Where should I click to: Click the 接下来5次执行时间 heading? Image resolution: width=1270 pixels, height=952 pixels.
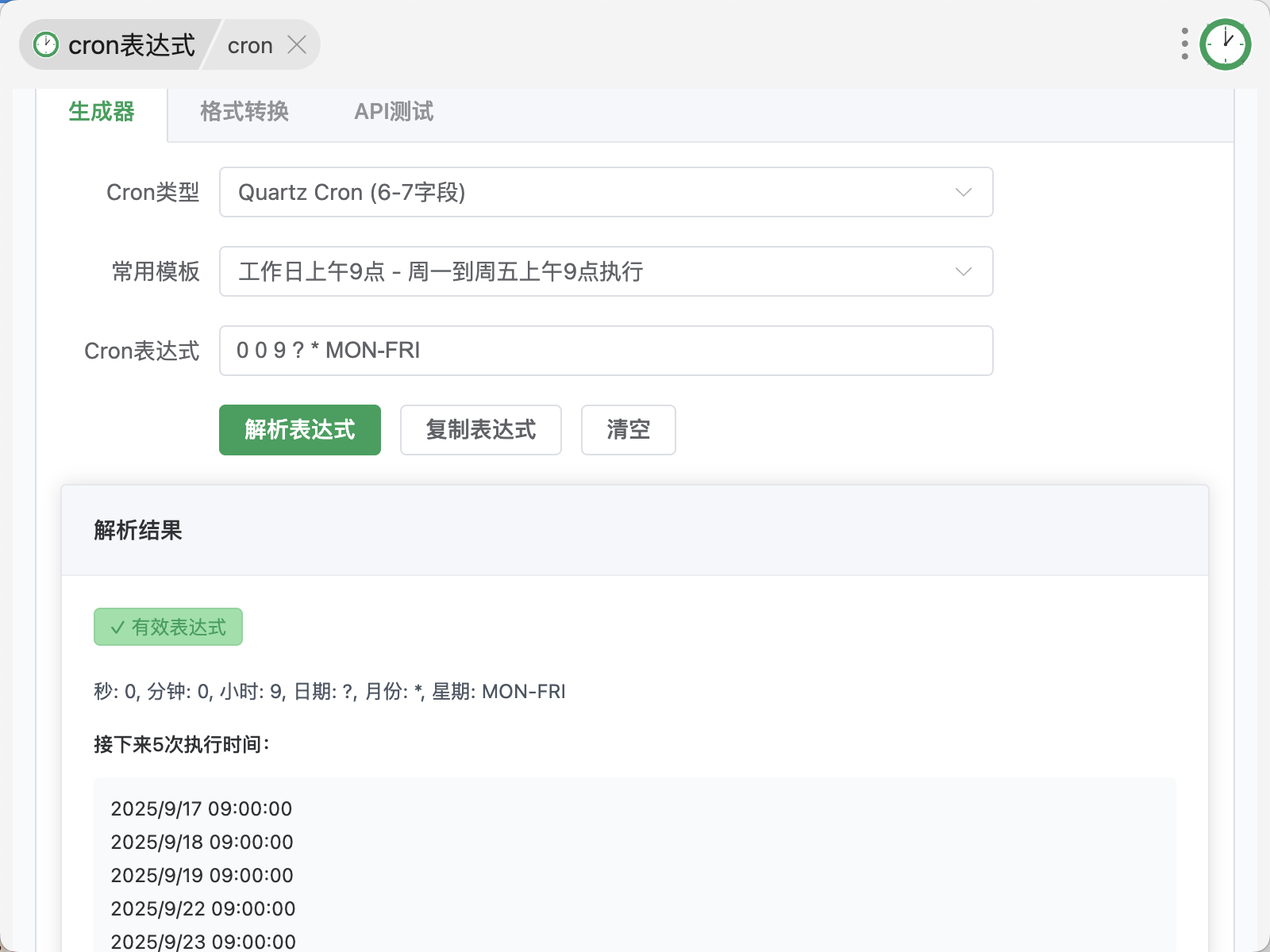coord(182,744)
